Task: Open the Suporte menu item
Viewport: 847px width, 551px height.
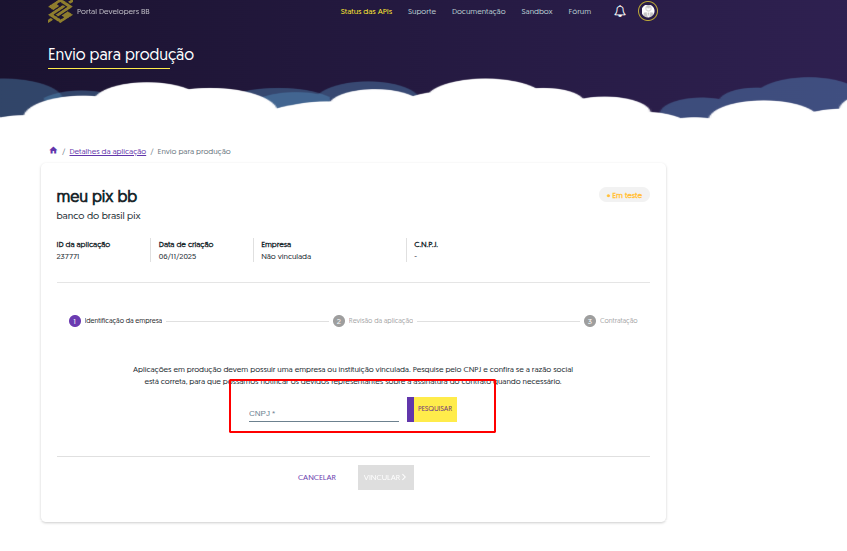Action: 422,12
